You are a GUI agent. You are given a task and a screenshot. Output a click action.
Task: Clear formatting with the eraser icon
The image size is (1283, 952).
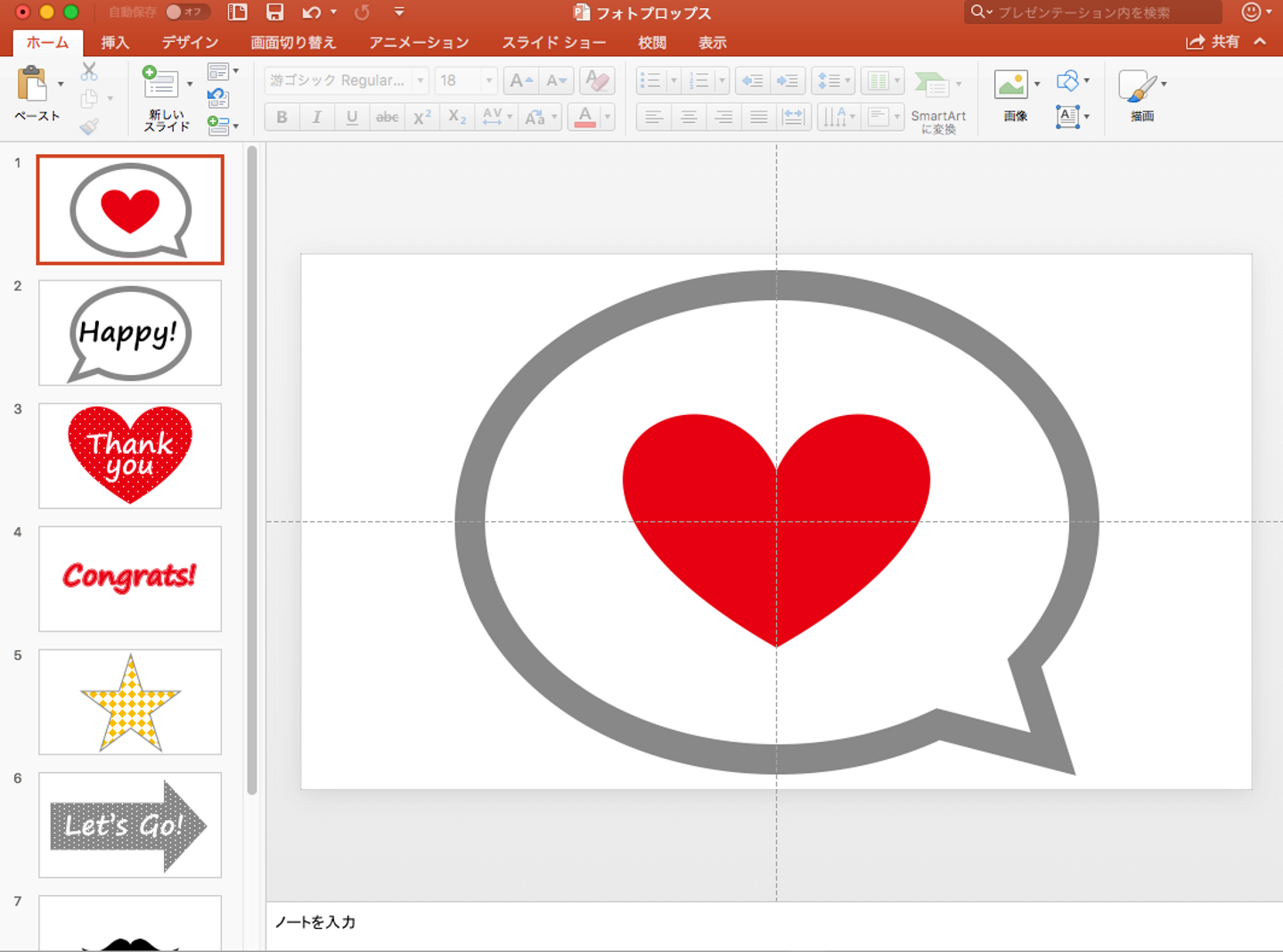[597, 81]
